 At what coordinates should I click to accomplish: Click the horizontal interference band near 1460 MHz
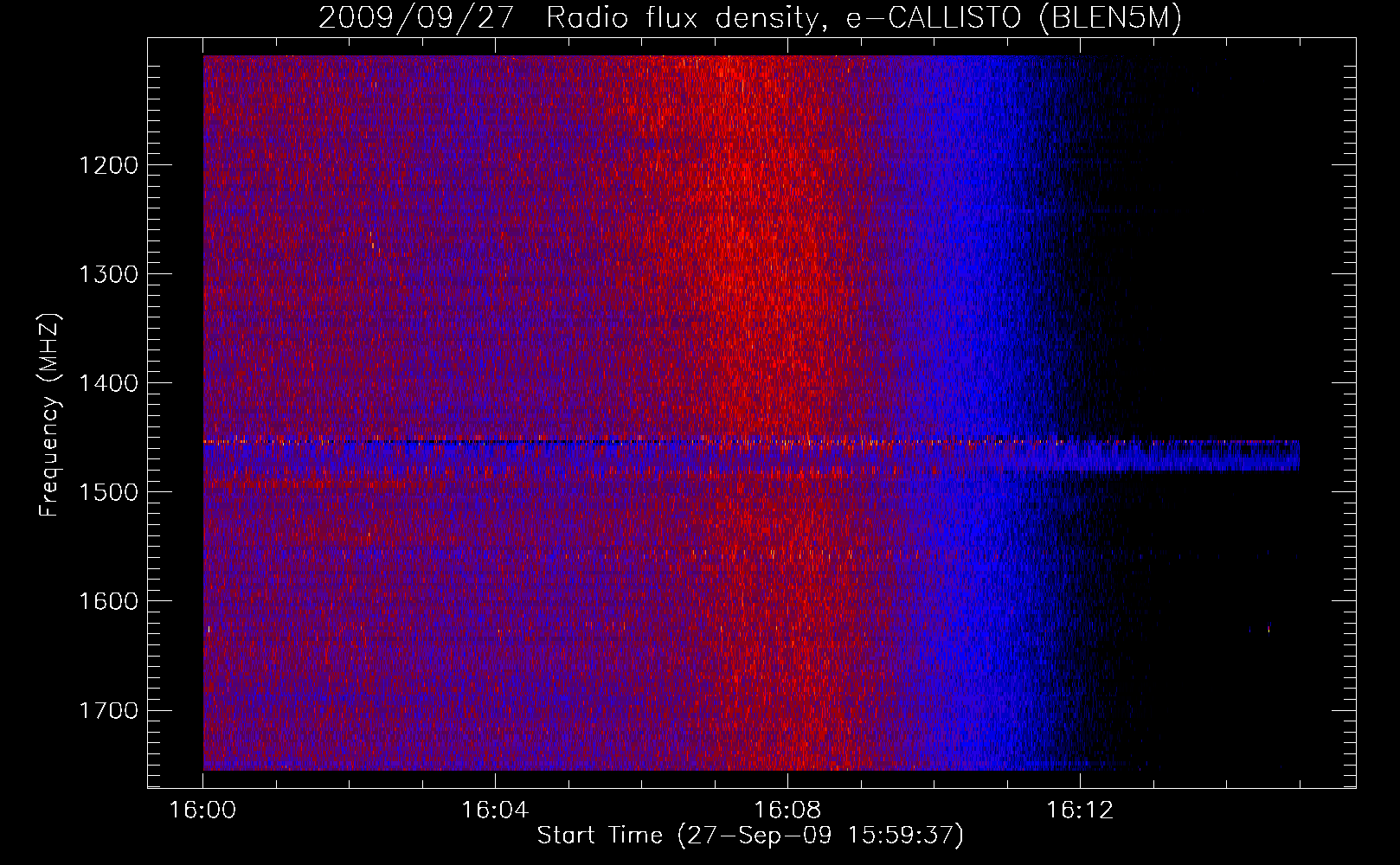[751, 455]
